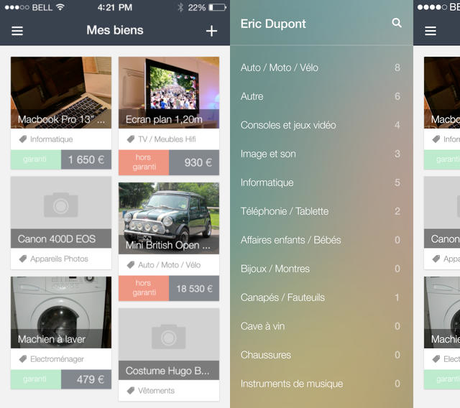460x408 pixels.
Task: Tap the battery icon in status bar
Action: tap(218, 7)
